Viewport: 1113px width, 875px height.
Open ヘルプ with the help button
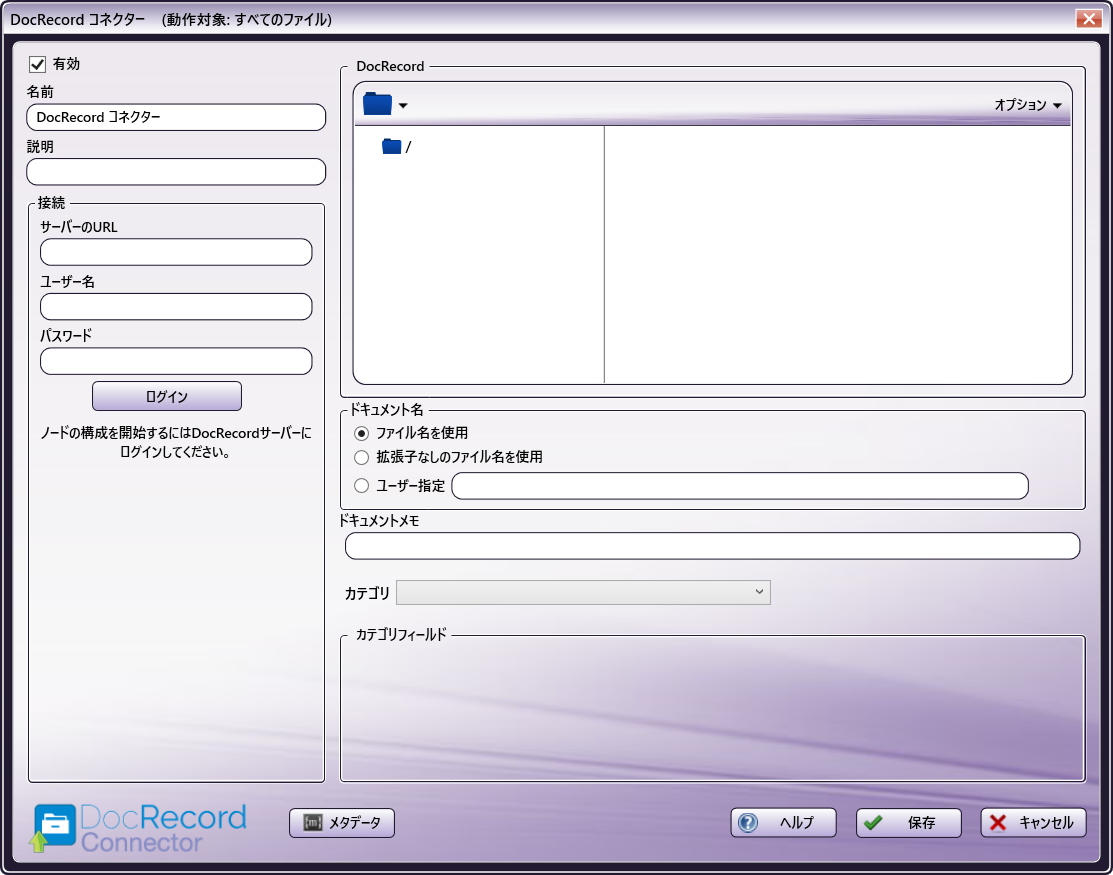tap(784, 822)
